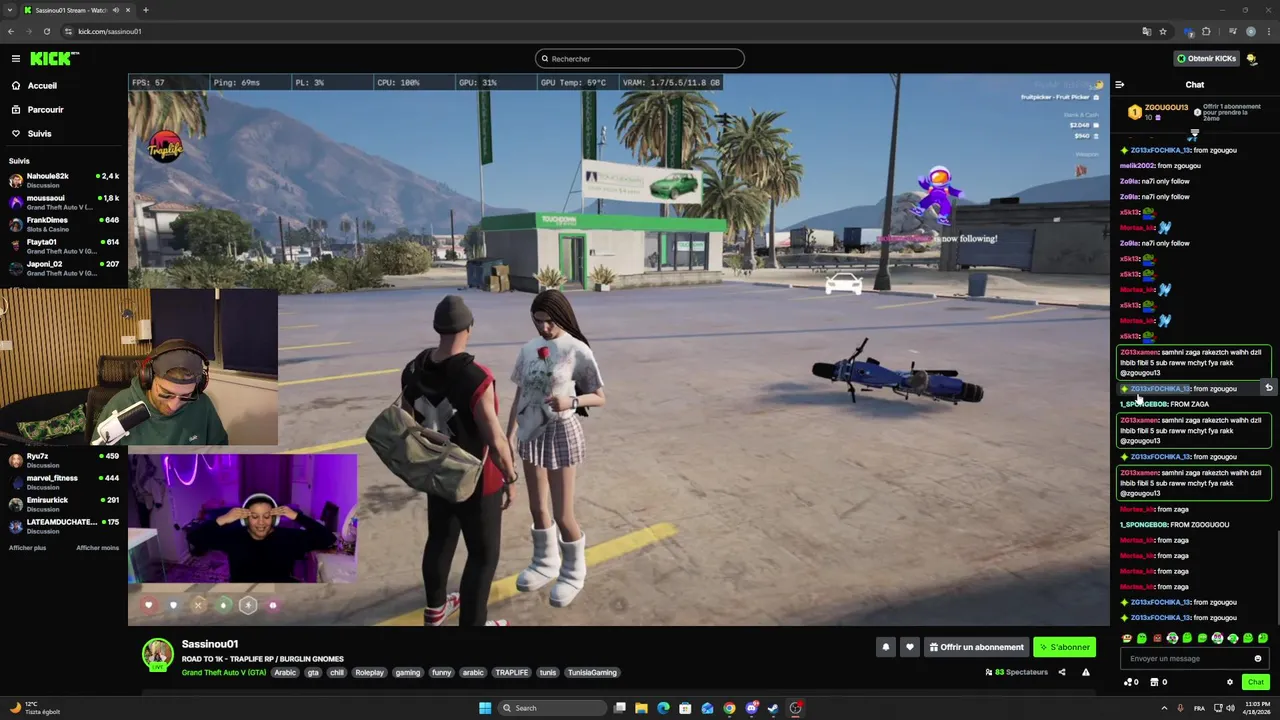The width and height of the screenshot is (1280, 720).
Task: Open Chrome extensions puzzle icon
Action: tap(1206, 31)
